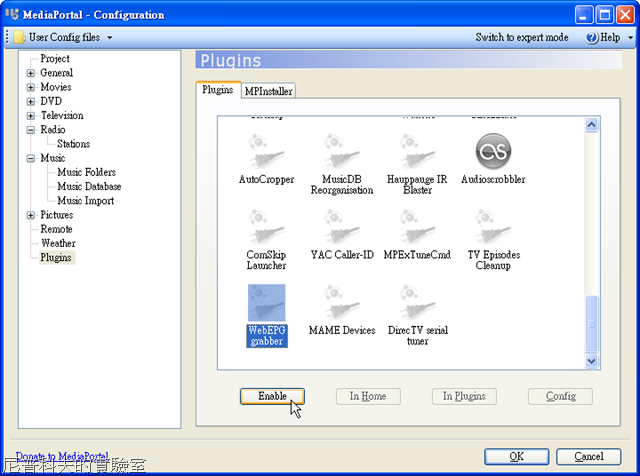Click the OK button

(x=516, y=456)
